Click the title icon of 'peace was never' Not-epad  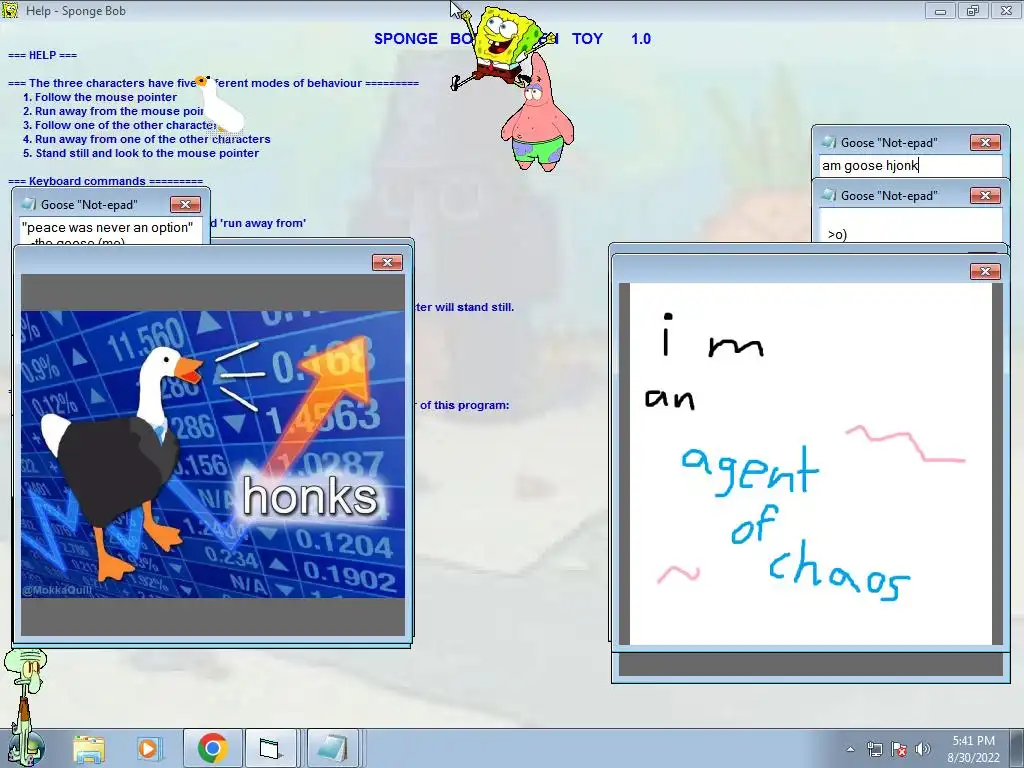pyautogui.click(x=29, y=204)
